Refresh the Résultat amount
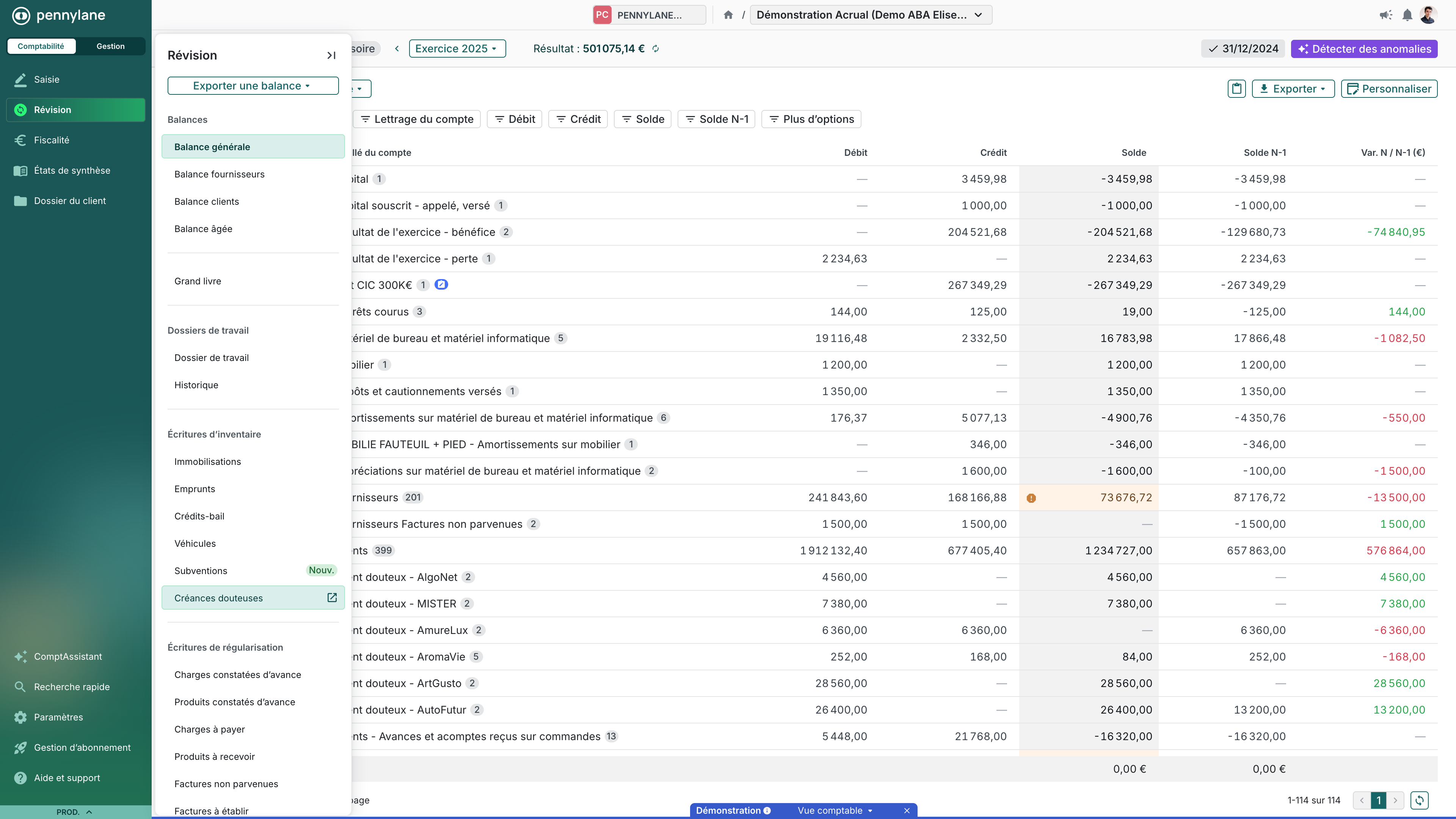 pos(656,49)
